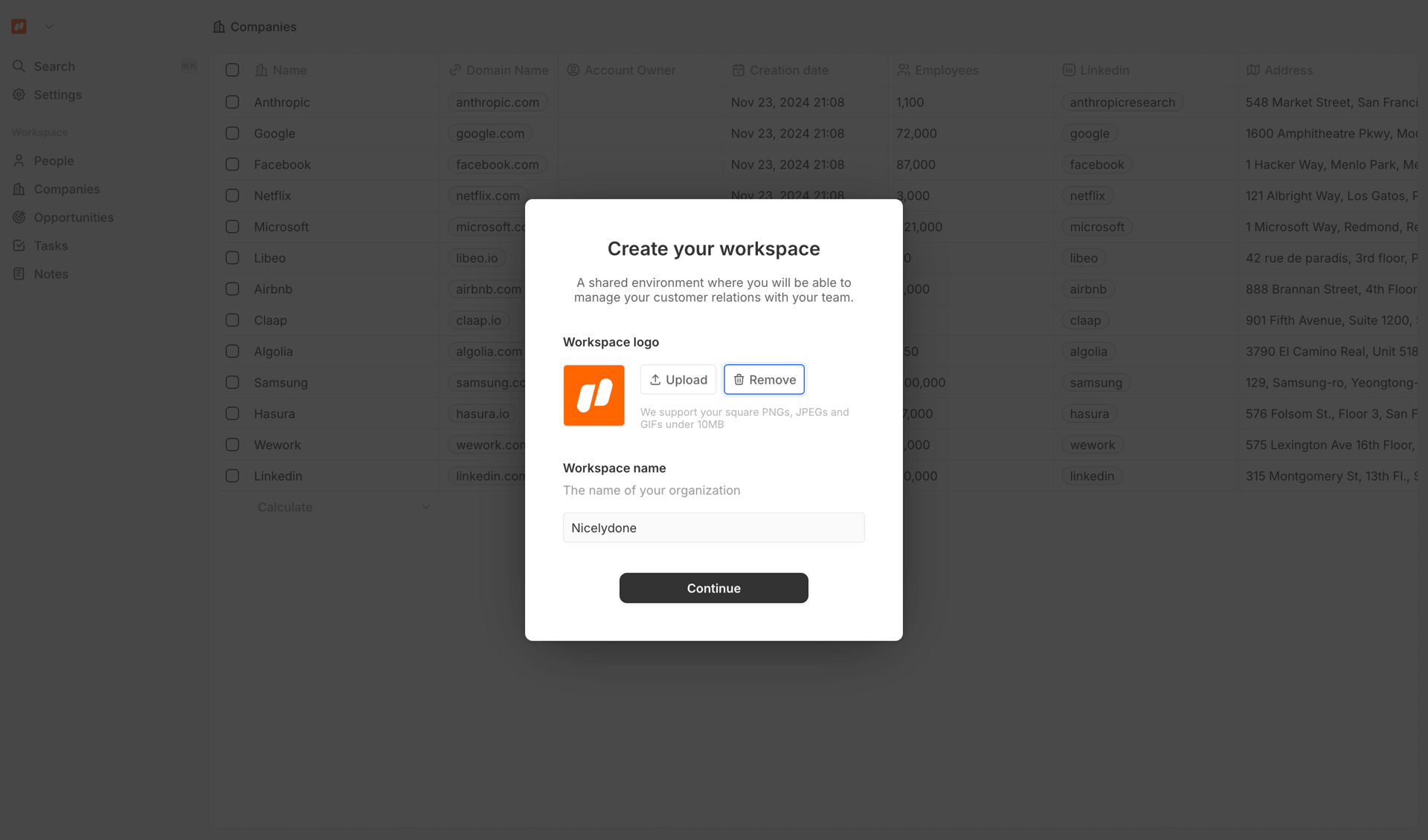Select the header select-all checkbox
The image size is (1428, 840).
tap(232, 70)
